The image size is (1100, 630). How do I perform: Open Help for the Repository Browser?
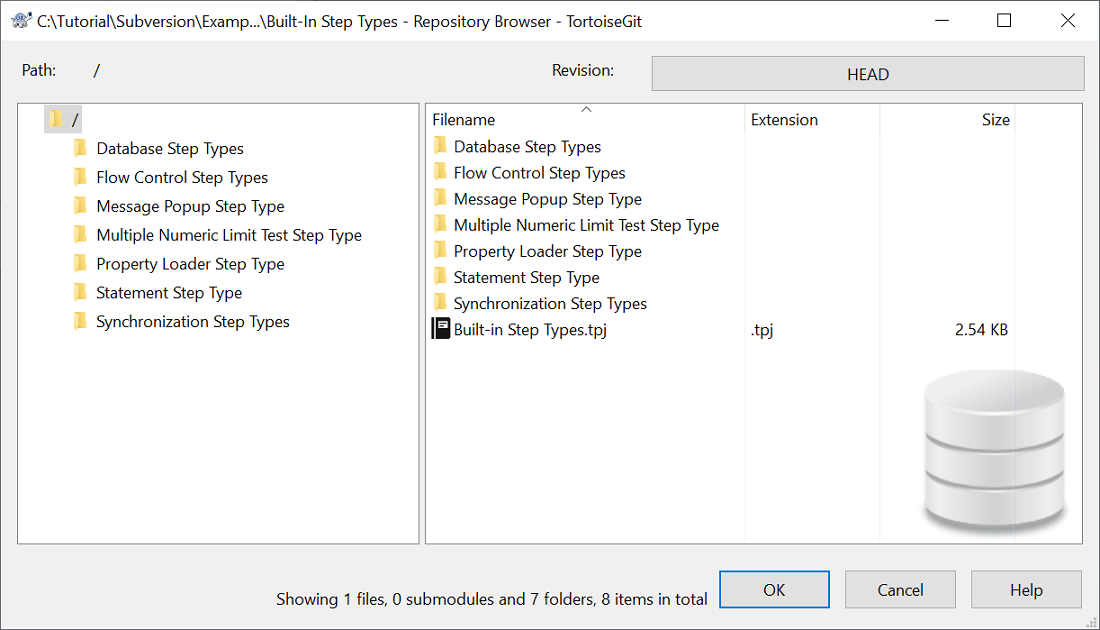click(1026, 589)
